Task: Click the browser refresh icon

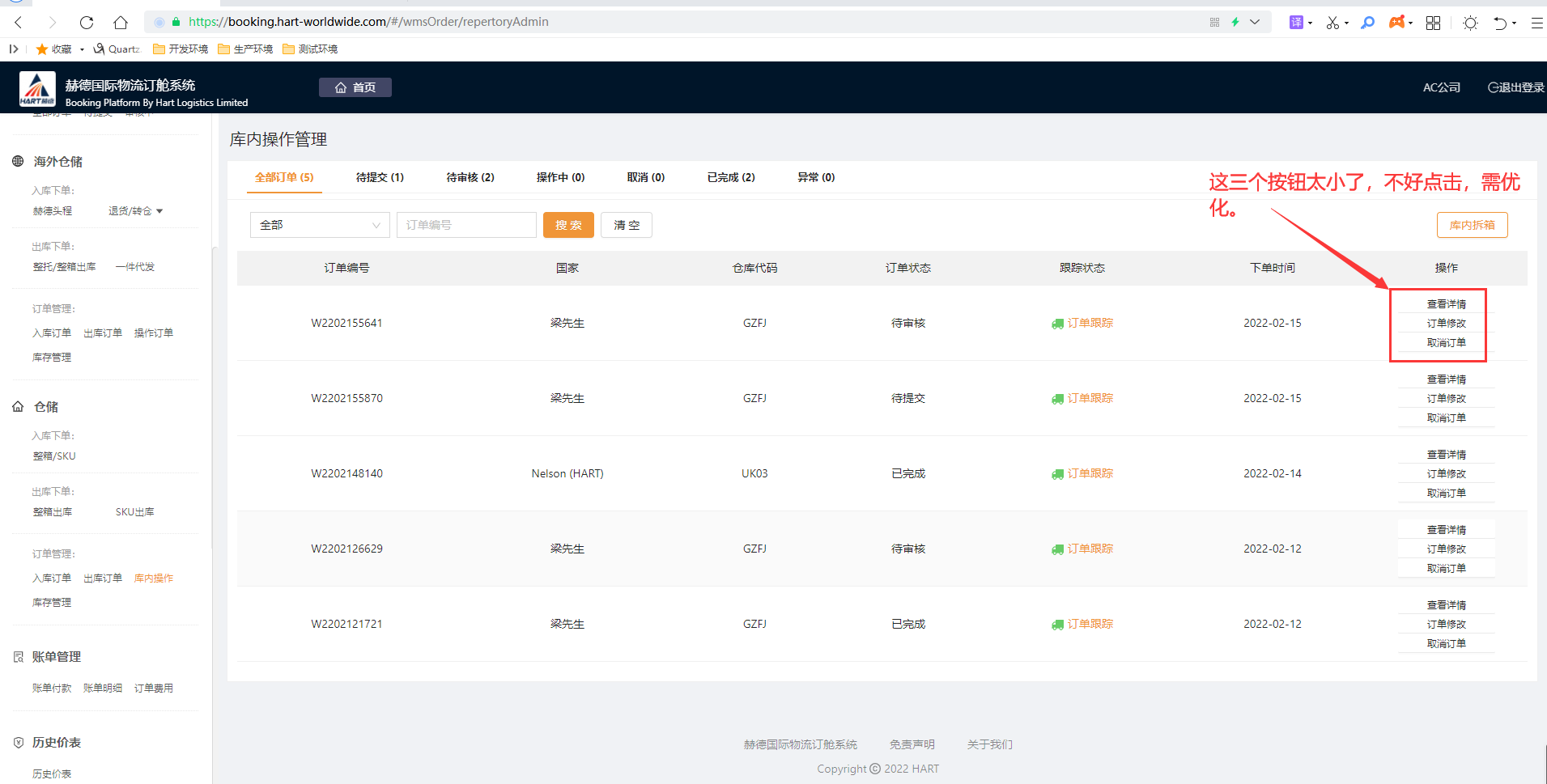Action: [87, 23]
